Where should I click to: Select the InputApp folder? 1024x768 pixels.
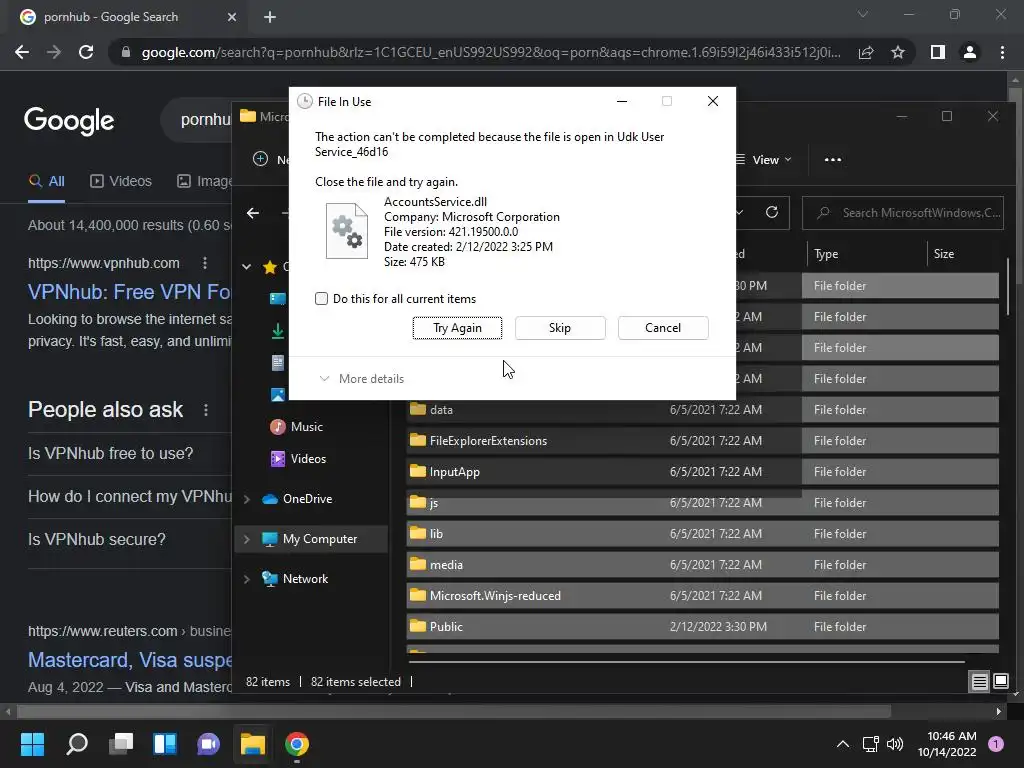tap(702, 472)
